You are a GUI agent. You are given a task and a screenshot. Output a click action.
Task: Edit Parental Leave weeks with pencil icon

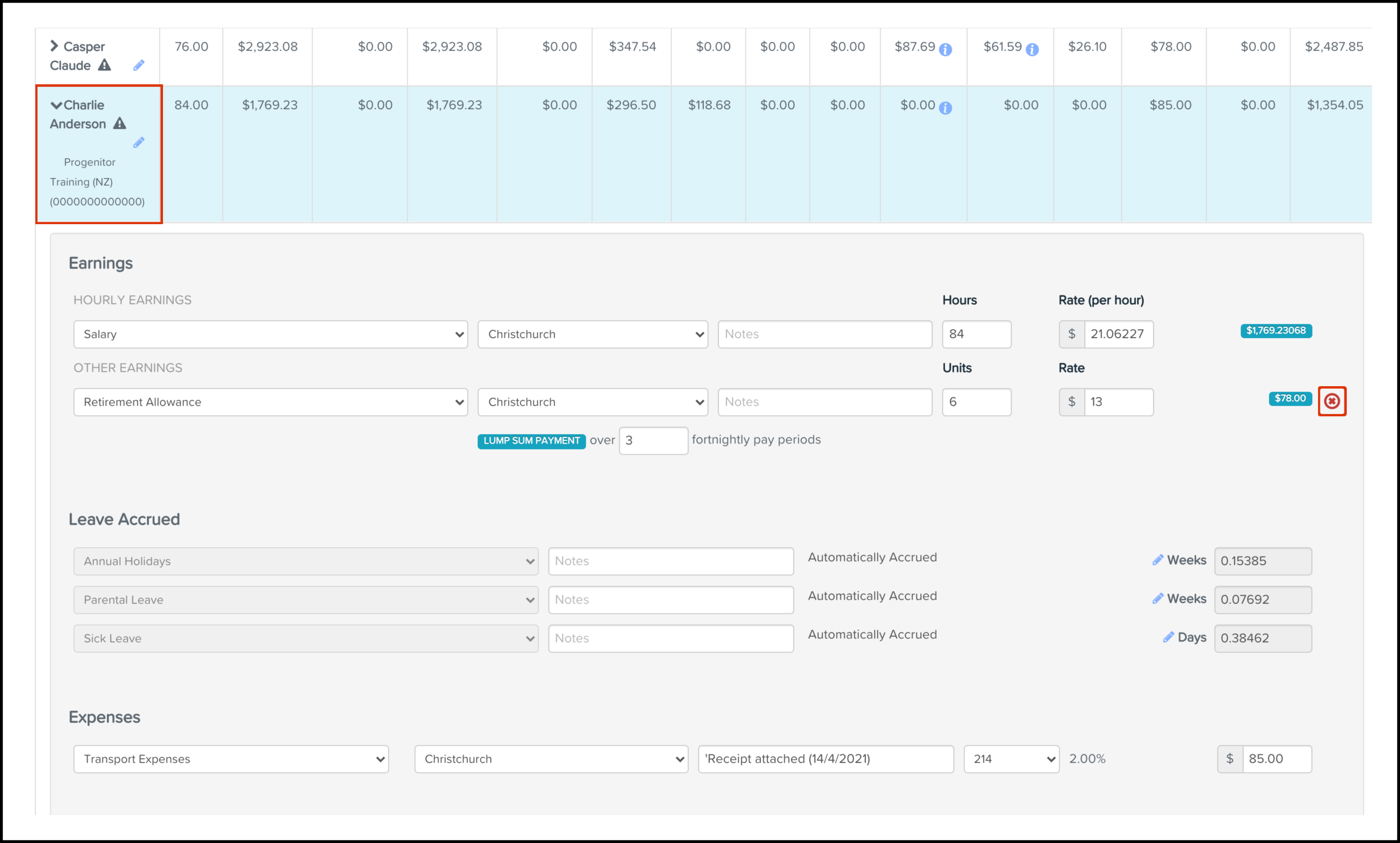1157,599
